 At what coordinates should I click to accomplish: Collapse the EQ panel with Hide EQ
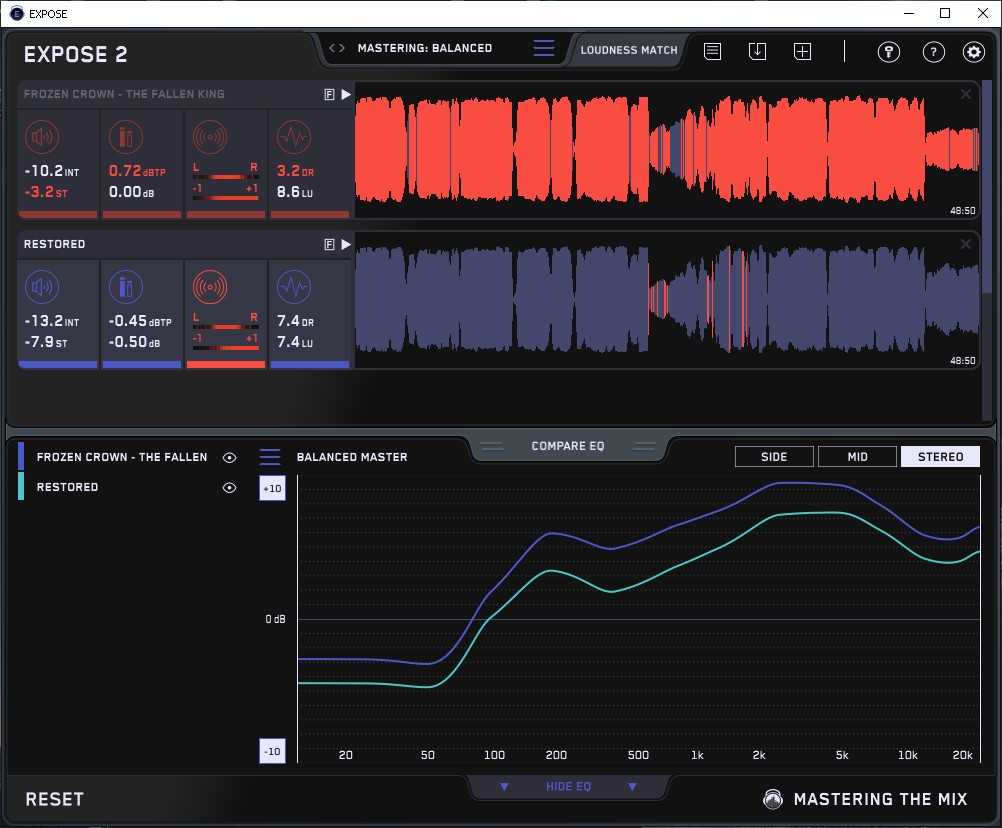point(568,787)
